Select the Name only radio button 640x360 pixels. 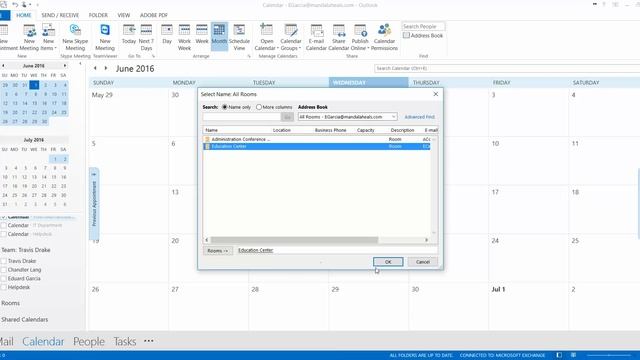[x=224, y=107]
